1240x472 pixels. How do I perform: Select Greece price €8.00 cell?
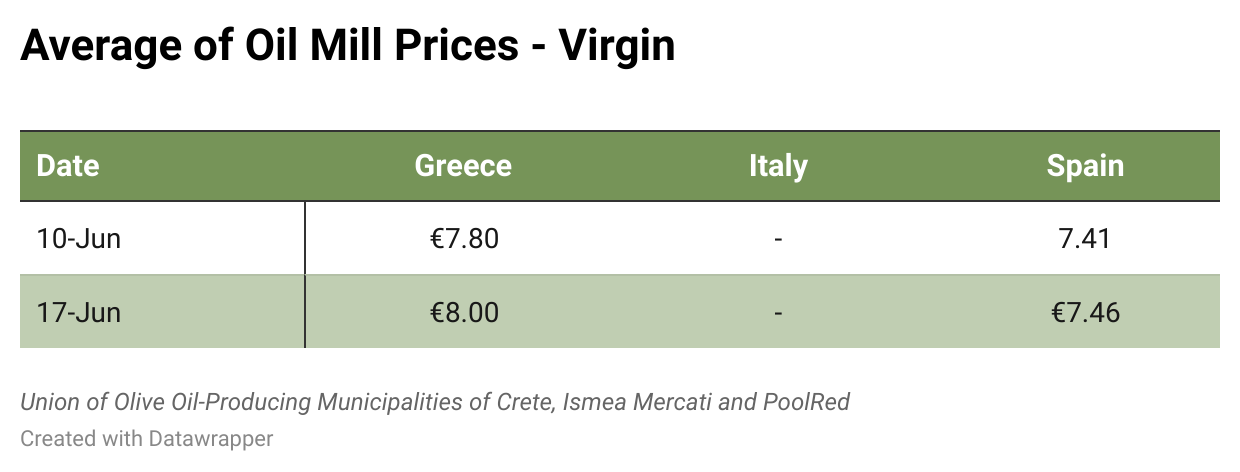click(463, 312)
